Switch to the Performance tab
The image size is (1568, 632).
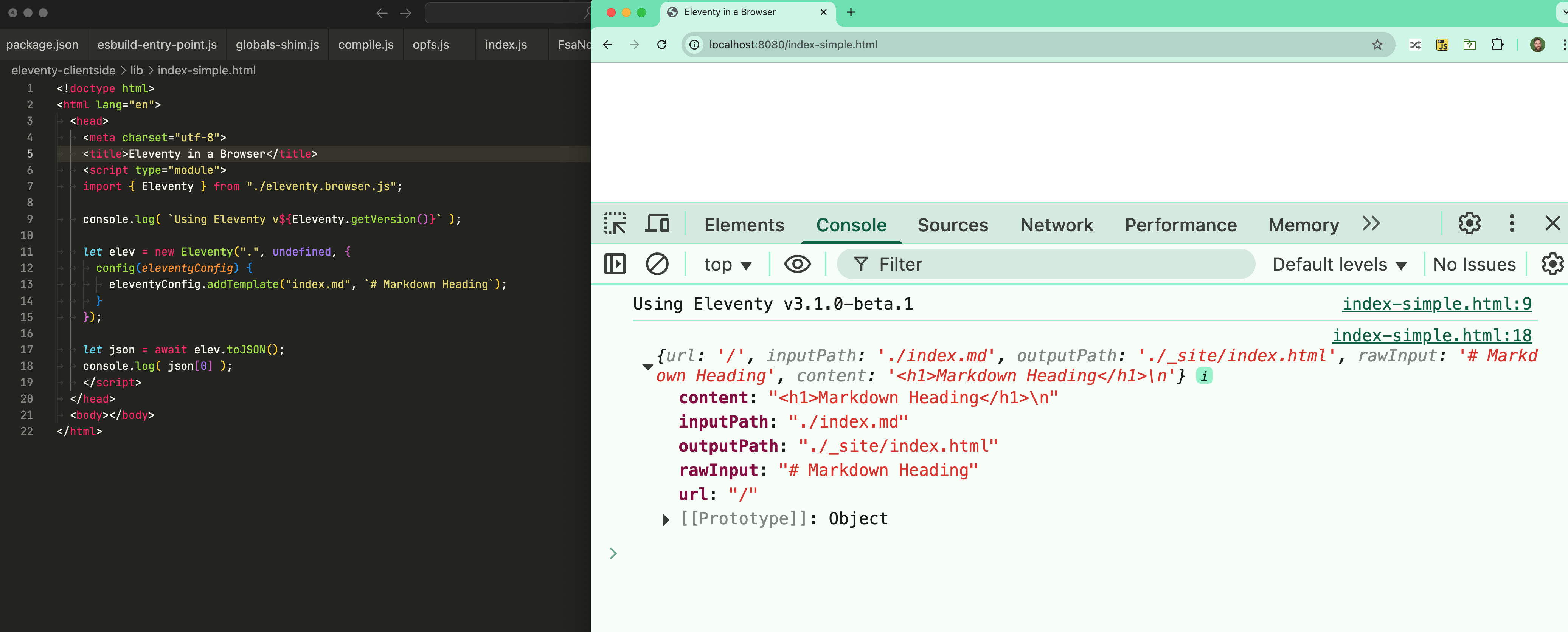1181,225
